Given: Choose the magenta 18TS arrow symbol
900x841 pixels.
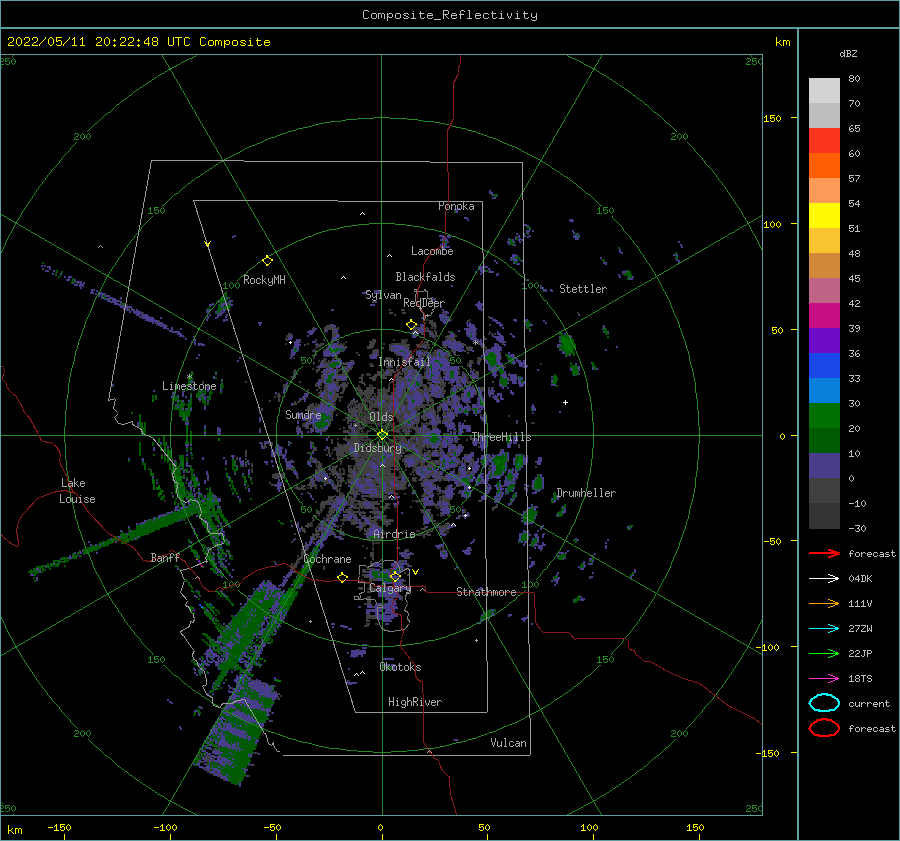Looking at the screenshot, I should (x=824, y=679).
